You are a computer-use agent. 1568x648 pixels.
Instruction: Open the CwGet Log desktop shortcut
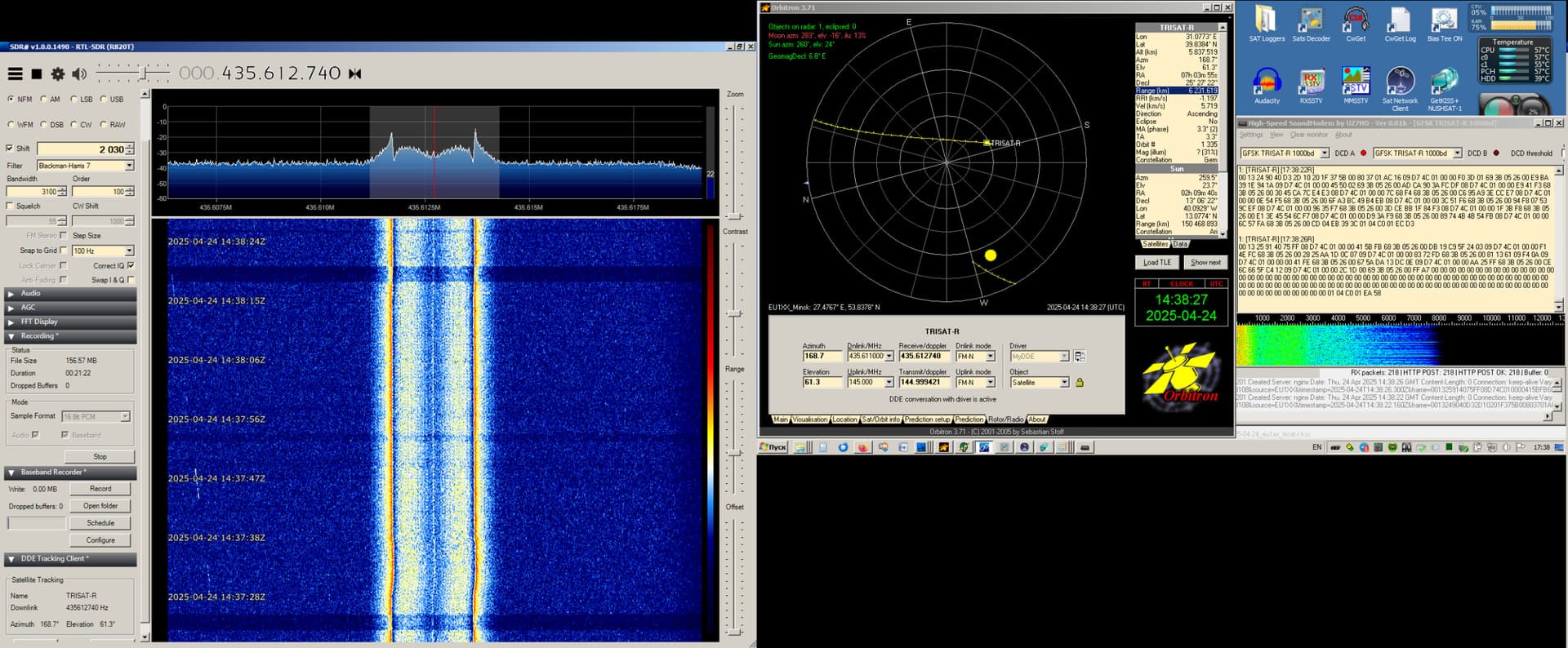[1399, 24]
